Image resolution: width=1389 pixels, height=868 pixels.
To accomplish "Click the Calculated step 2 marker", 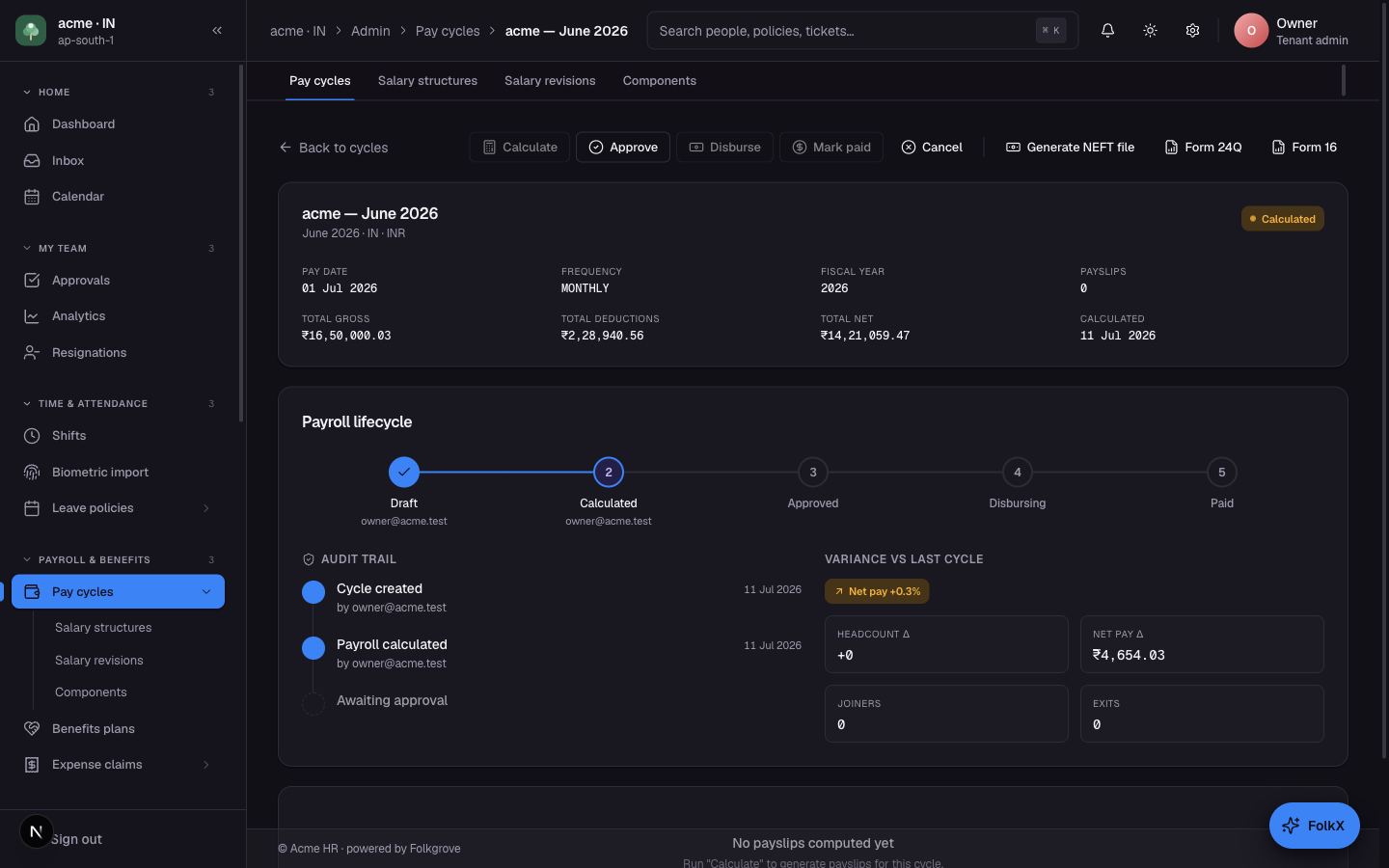I will [x=609, y=473].
